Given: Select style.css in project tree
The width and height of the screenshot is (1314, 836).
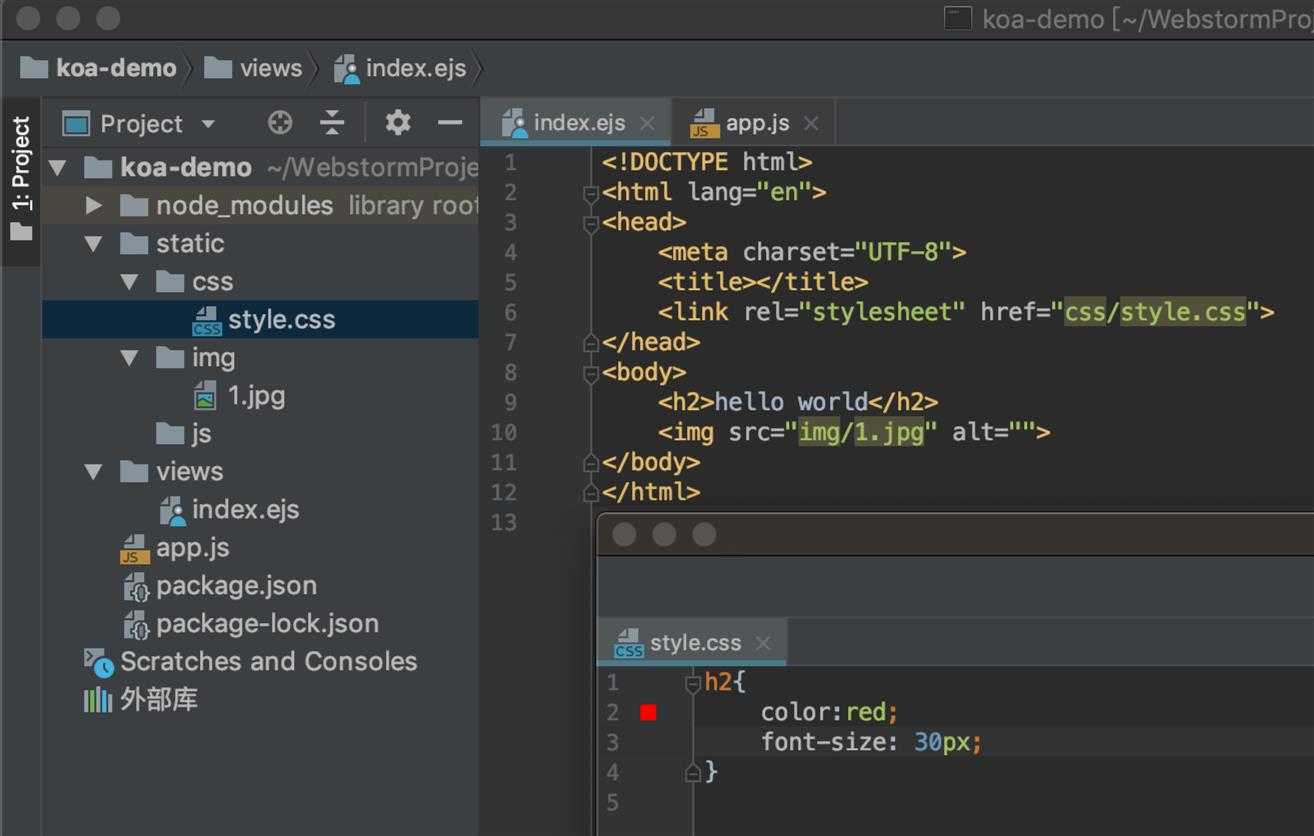Looking at the screenshot, I should click(260, 319).
